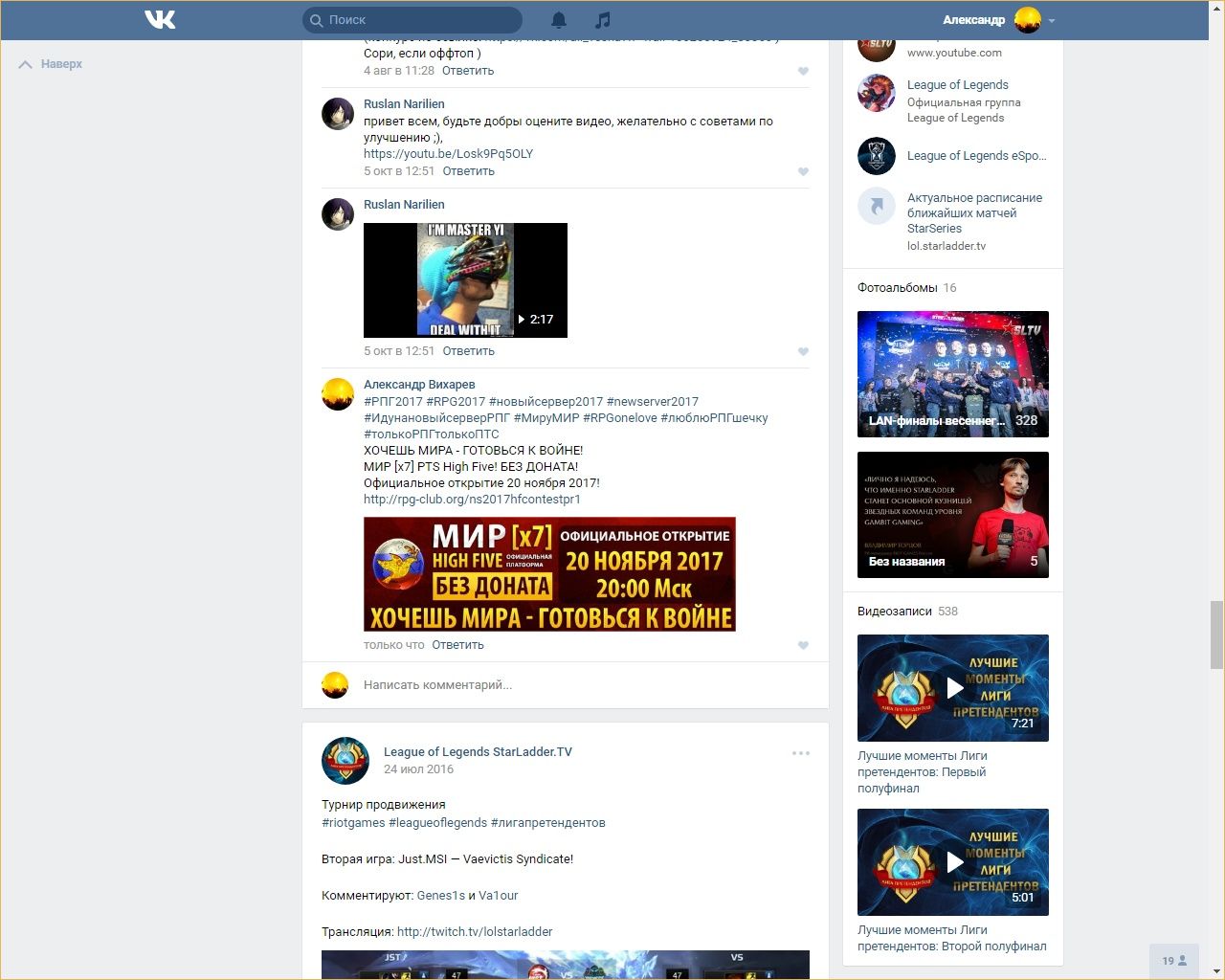Viewport: 1225px width, 980px height.
Task: Open notifications bell icon
Action: [559, 20]
